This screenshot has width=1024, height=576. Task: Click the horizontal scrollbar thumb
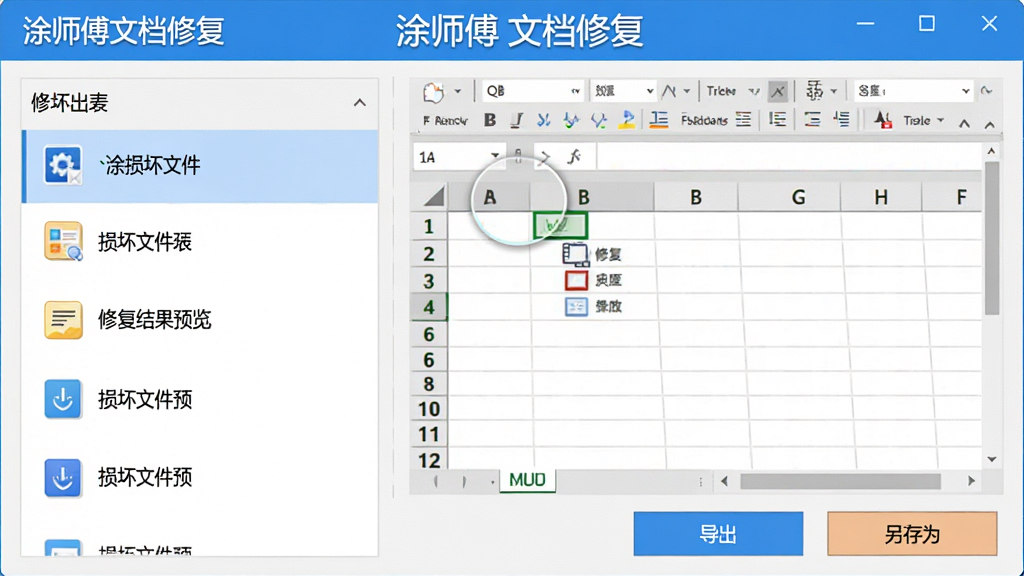pyautogui.click(x=840, y=481)
